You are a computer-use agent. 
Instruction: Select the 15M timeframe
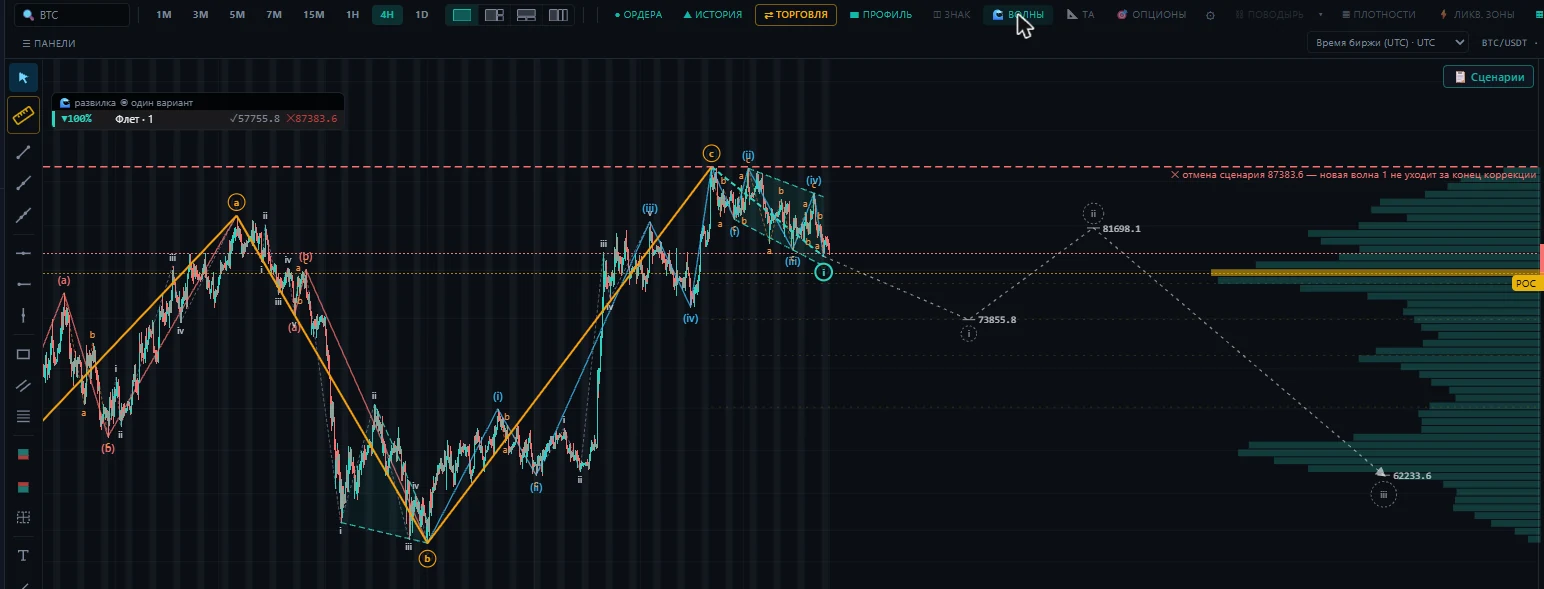tap(313, 15)
